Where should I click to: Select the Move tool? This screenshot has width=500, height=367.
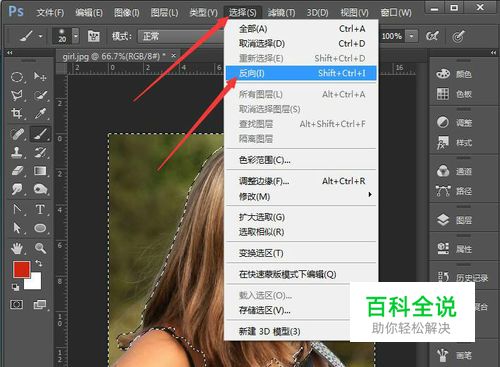(40, 77)
